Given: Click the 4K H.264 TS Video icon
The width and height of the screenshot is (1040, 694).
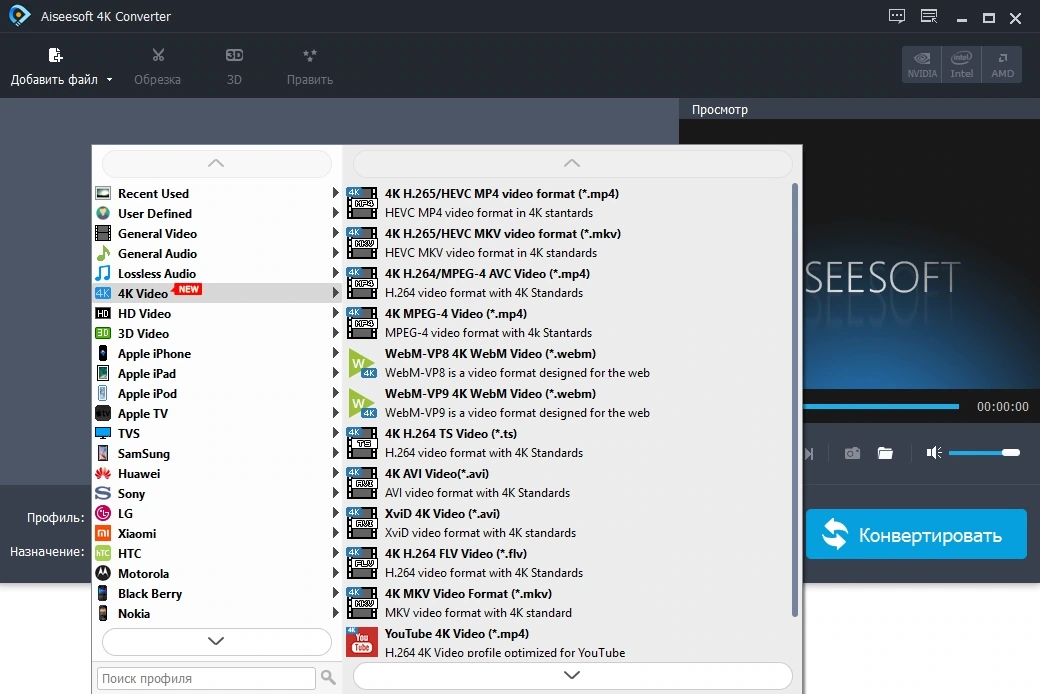Looking at the screenshot, I should [362, 443].
